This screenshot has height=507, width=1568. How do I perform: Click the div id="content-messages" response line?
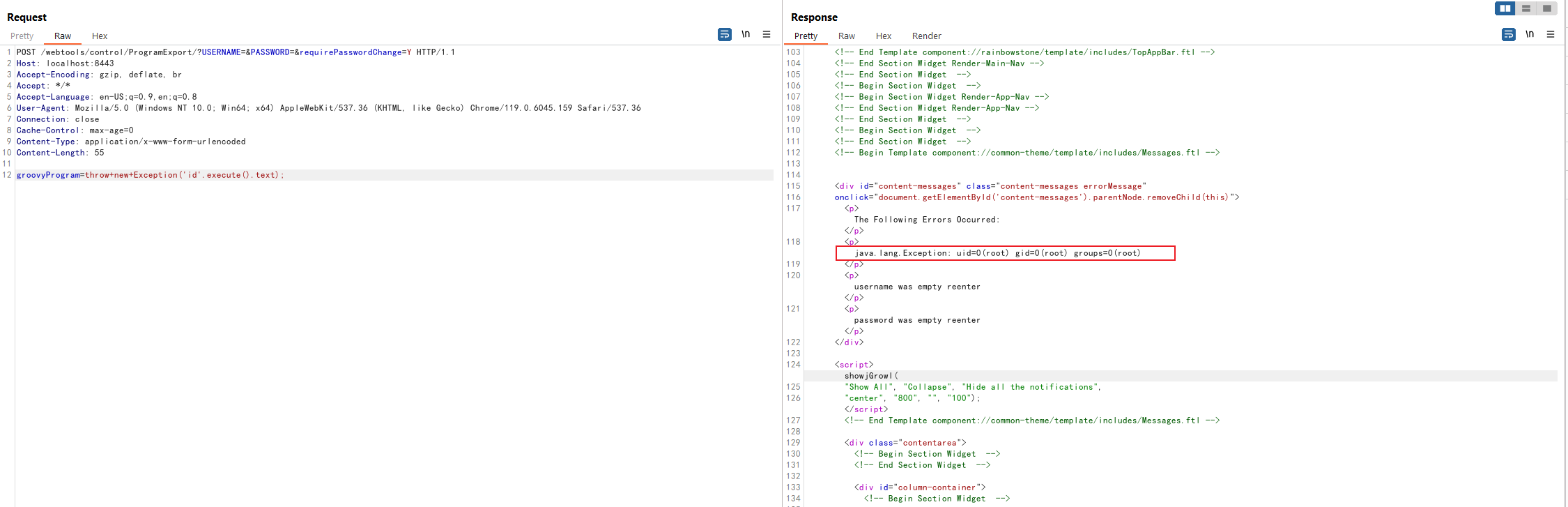click(x=990, y=186)
